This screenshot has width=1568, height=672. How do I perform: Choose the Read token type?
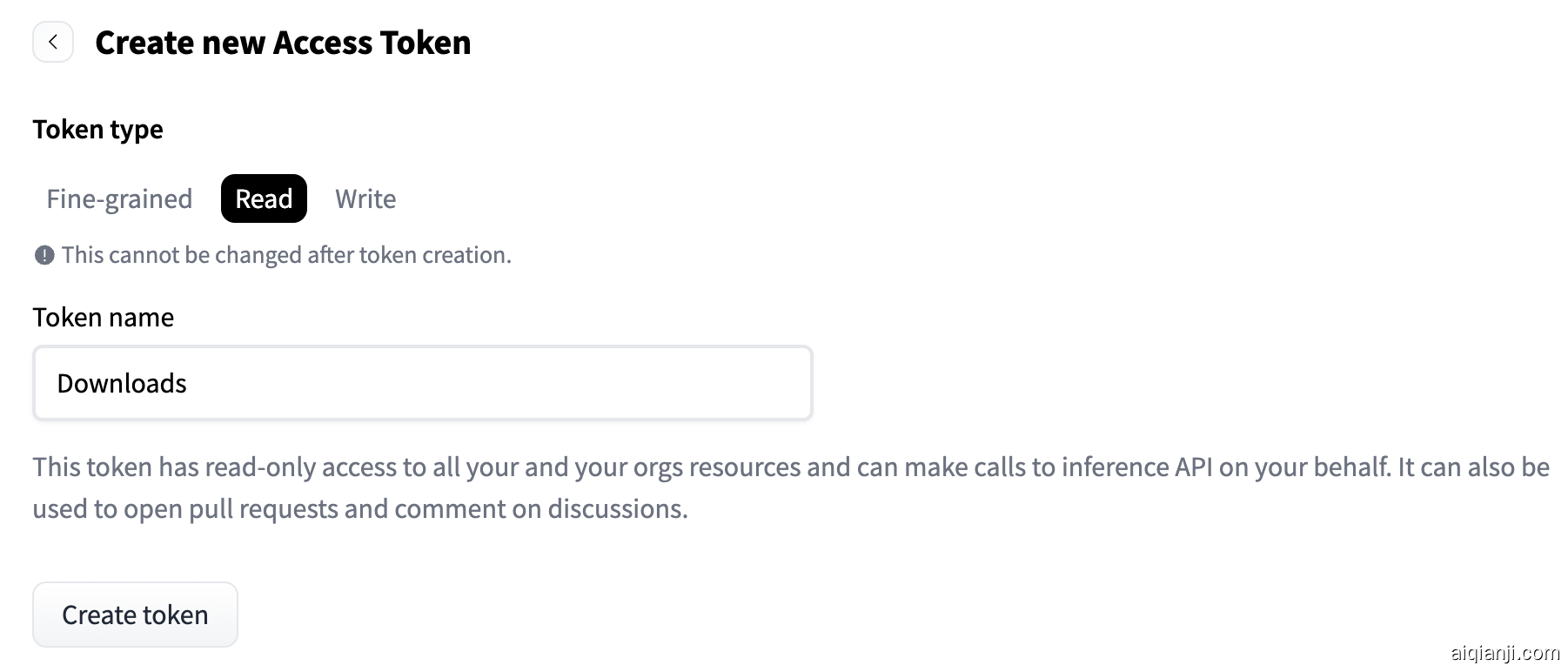[x=264, y=198]
